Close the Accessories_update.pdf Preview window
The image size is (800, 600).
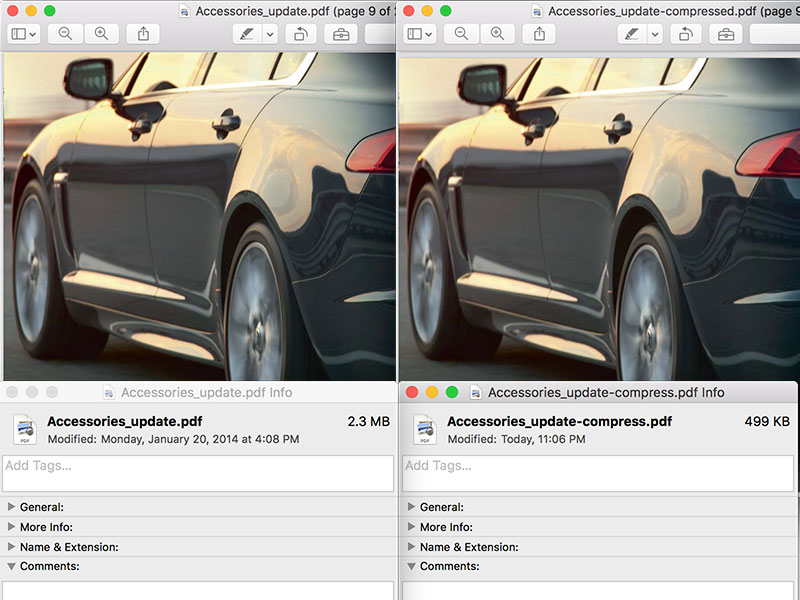[x=13, y=11]
